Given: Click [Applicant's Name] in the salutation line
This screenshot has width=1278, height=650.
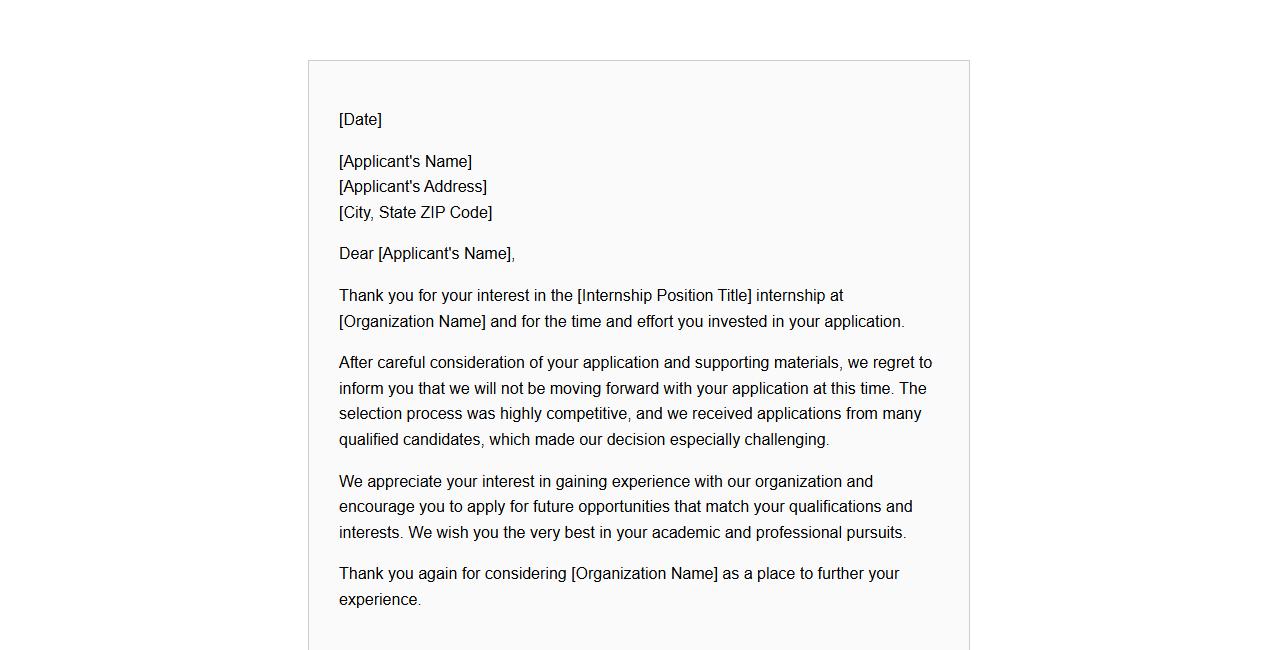Looking at the screenshot, I should click(x=444, y=254).
